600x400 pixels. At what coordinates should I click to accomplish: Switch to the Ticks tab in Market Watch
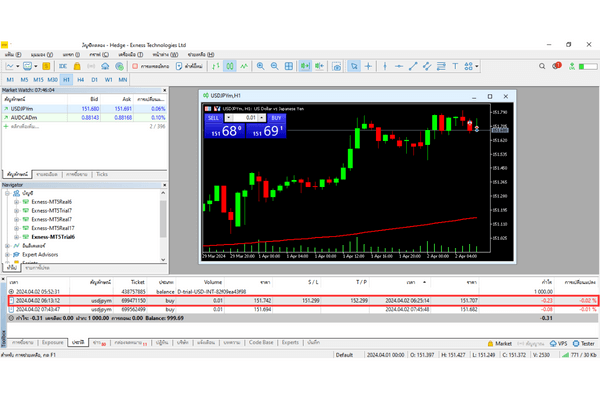101,174
